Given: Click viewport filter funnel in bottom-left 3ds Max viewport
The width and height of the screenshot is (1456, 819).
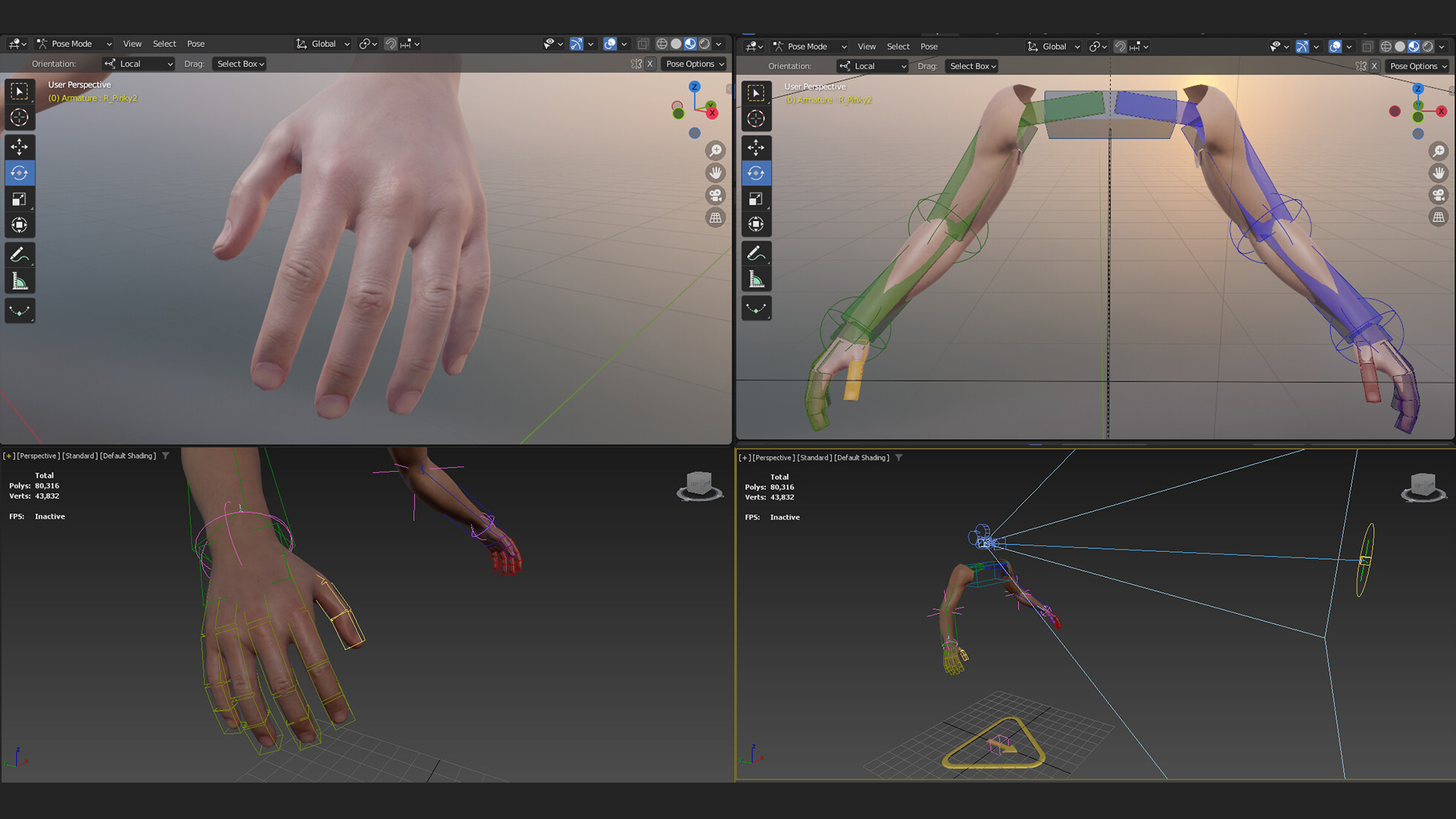Looking at the screenshot, I should [x=165, y=456].
